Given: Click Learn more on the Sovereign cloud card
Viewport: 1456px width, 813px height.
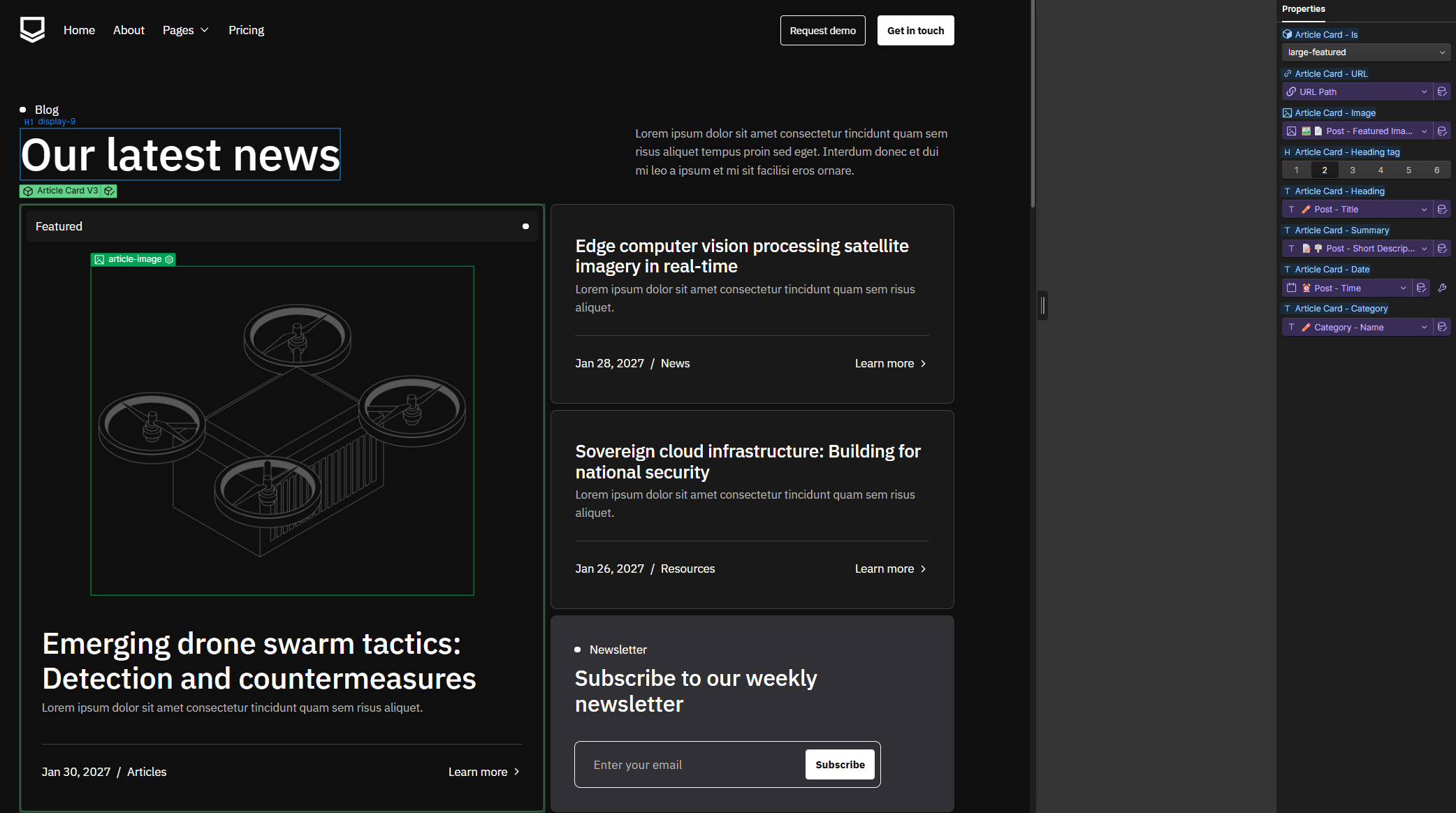Looking at the screenshot, I should pos(890,569).
